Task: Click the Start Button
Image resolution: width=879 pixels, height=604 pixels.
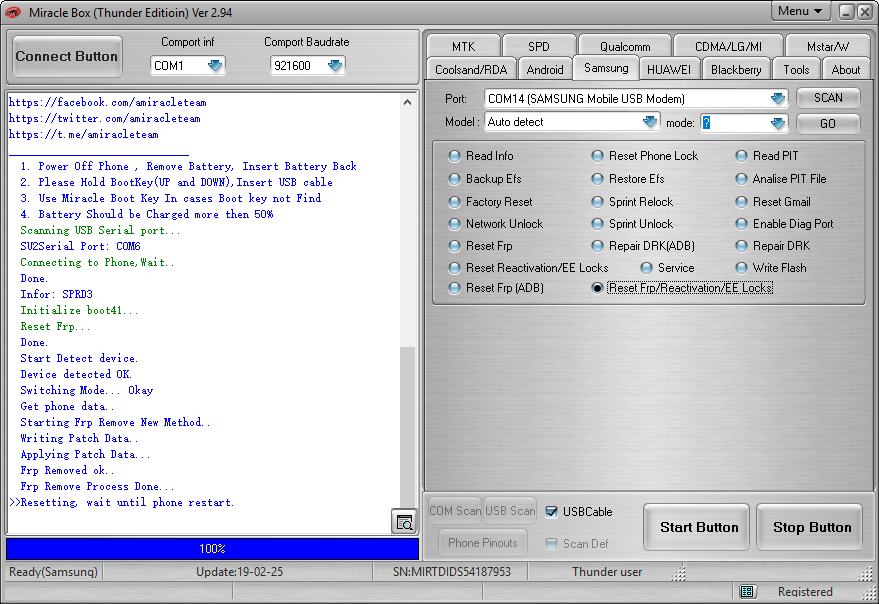Action: pos(698,527)
